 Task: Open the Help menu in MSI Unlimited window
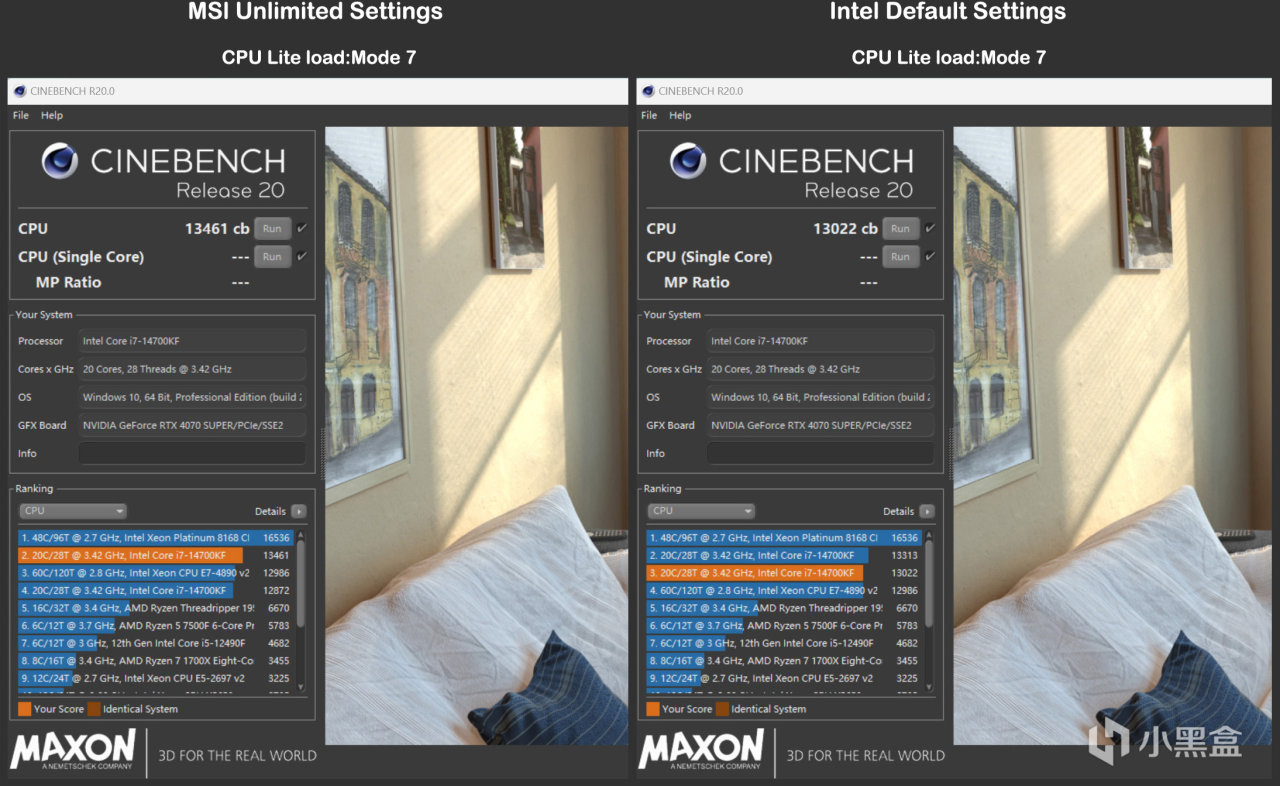(x=52, y=115)
